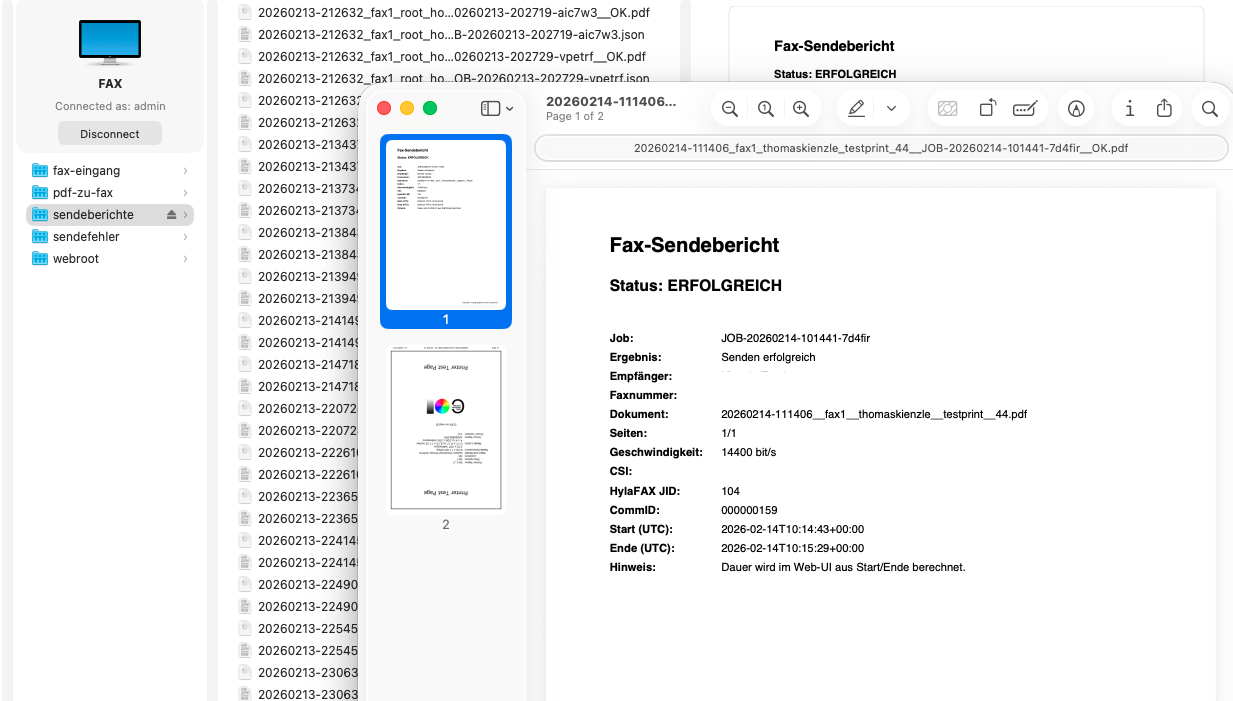This screenshot has width=1233, height=701.
Task: Select the pdf-zu-fax folder
Action: [x=82, y=192]
